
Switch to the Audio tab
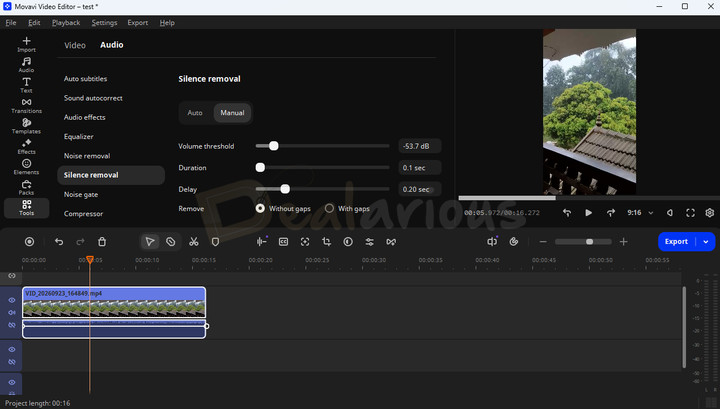[112, 45]
